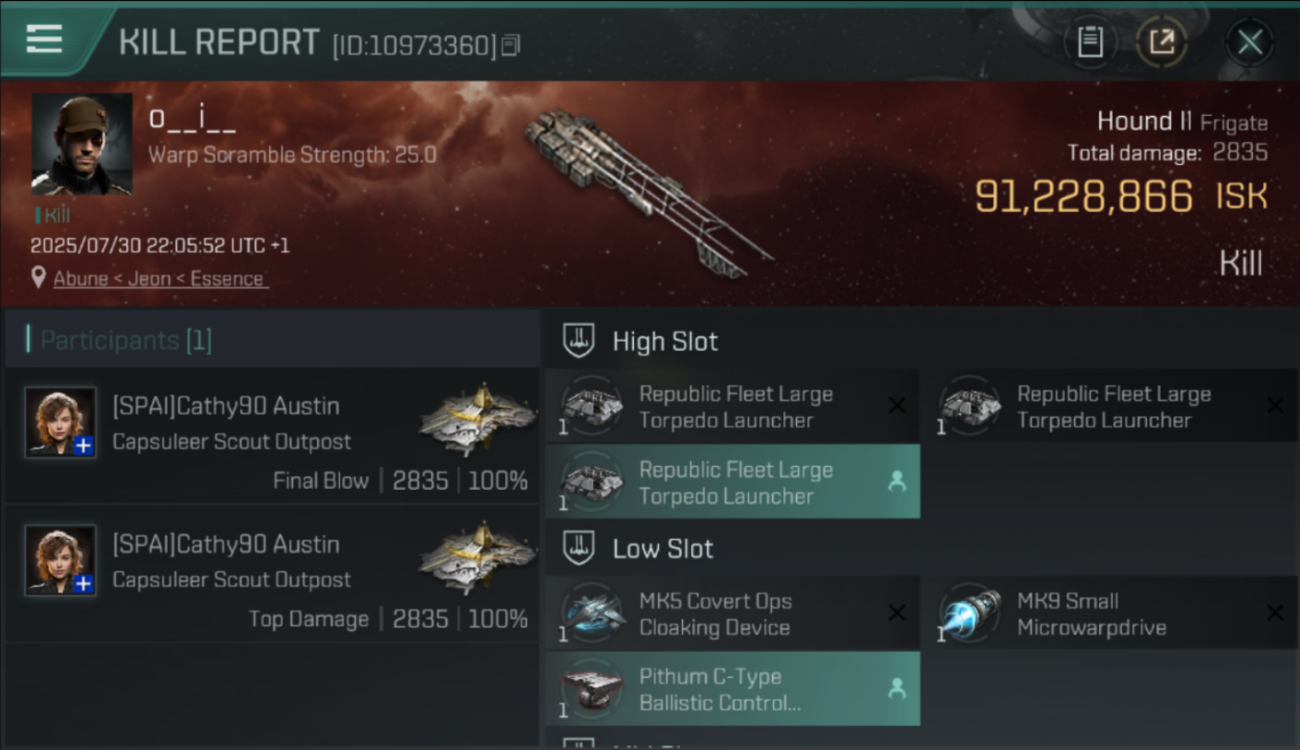Copy the kill report ID with copy icon
1300x750 pixels.
[511, 45]
